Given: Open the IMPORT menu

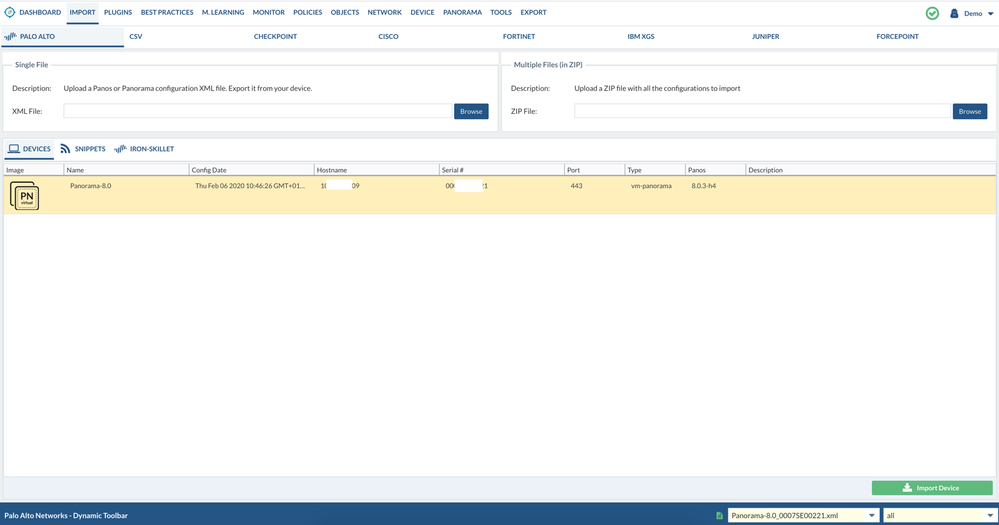Looking at the screenshot, I should click(x=82, y=12).
